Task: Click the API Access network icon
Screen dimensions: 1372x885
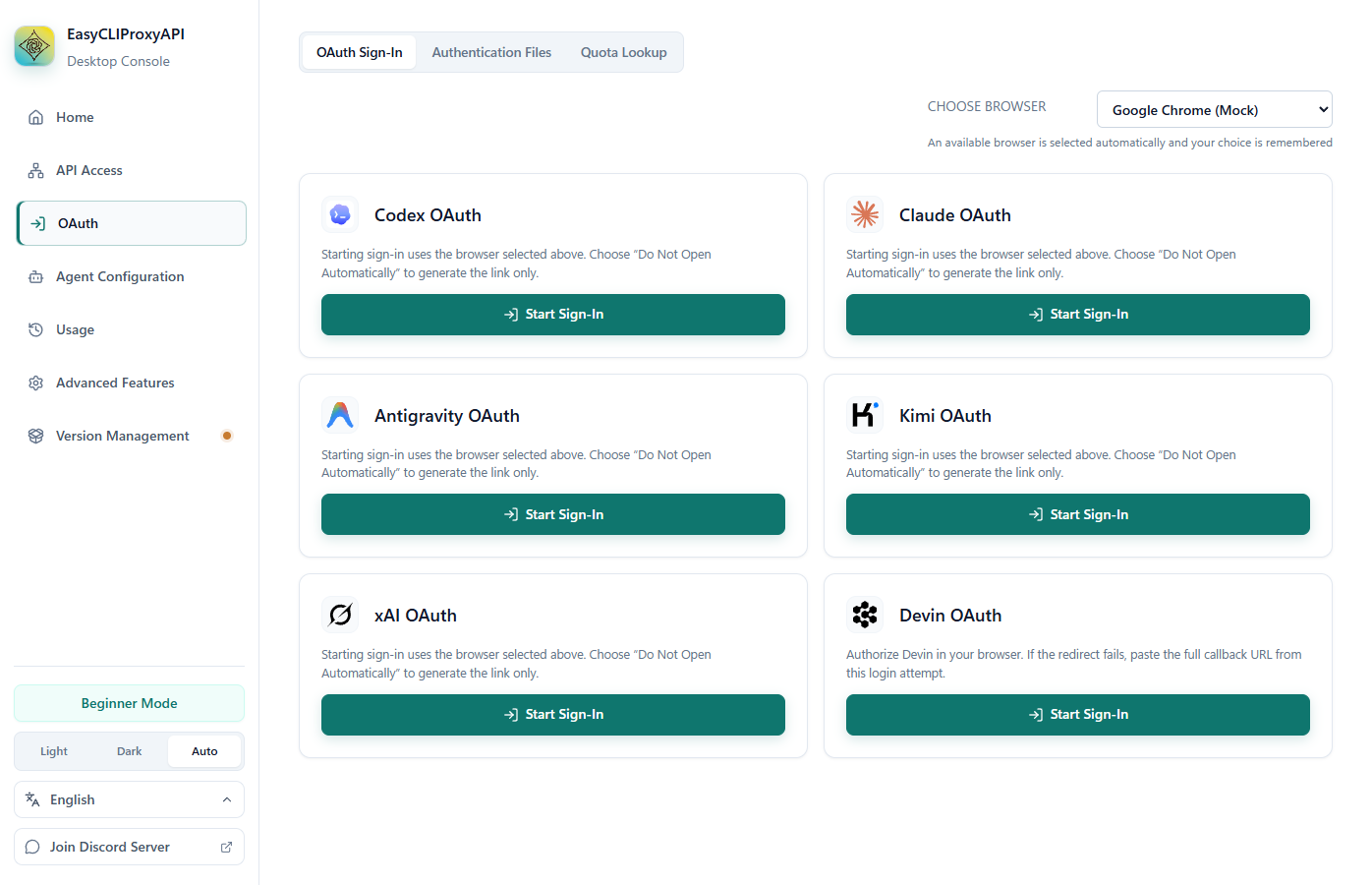Action: 35,170
